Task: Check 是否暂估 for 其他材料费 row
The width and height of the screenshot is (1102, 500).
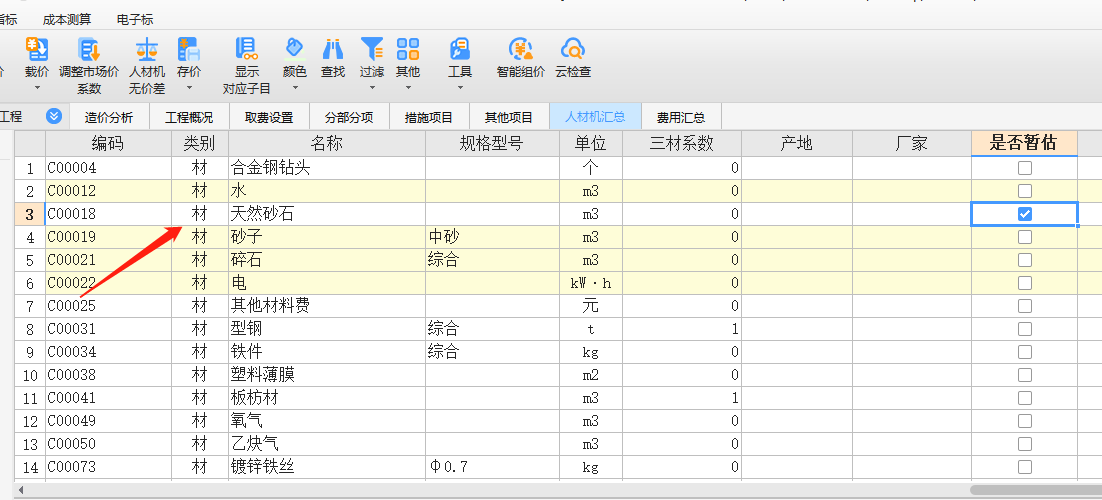Action: point(1025,306)
